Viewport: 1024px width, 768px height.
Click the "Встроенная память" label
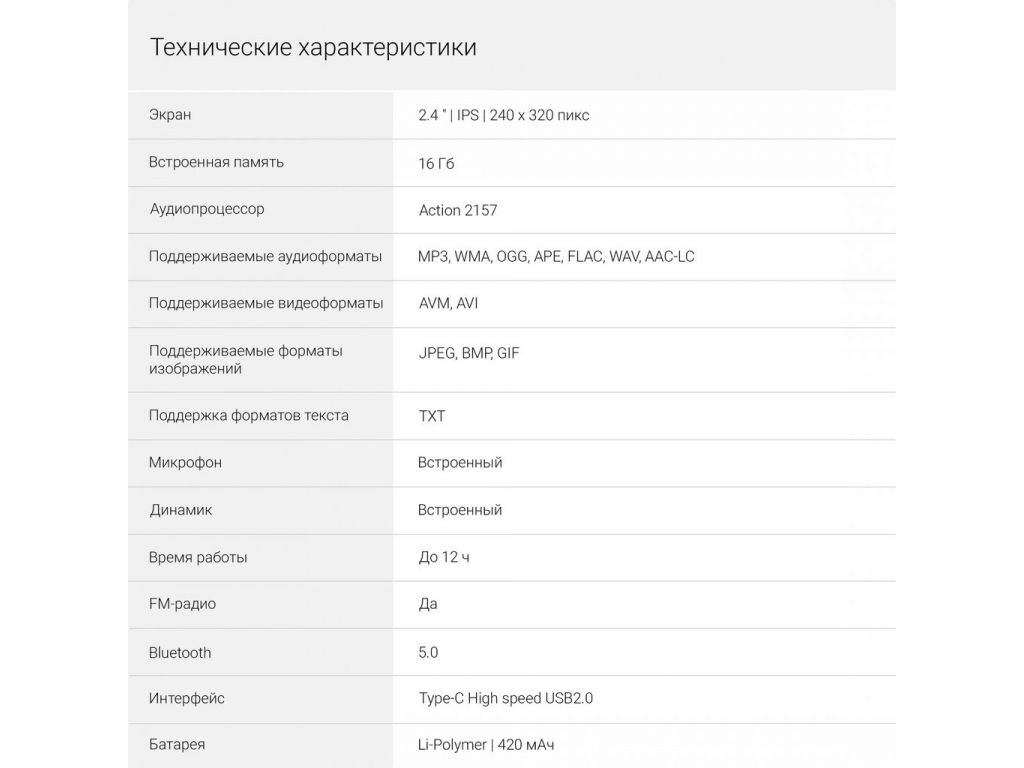click(216, 162)
